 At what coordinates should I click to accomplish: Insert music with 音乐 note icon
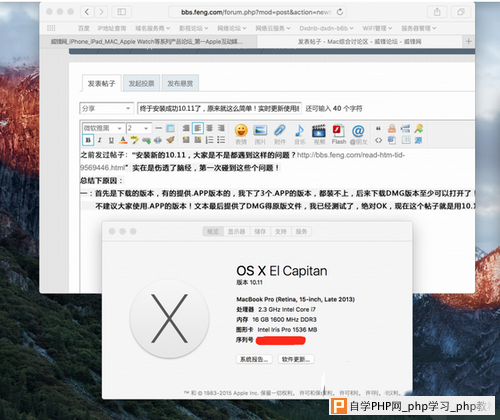tap(300, 134)
